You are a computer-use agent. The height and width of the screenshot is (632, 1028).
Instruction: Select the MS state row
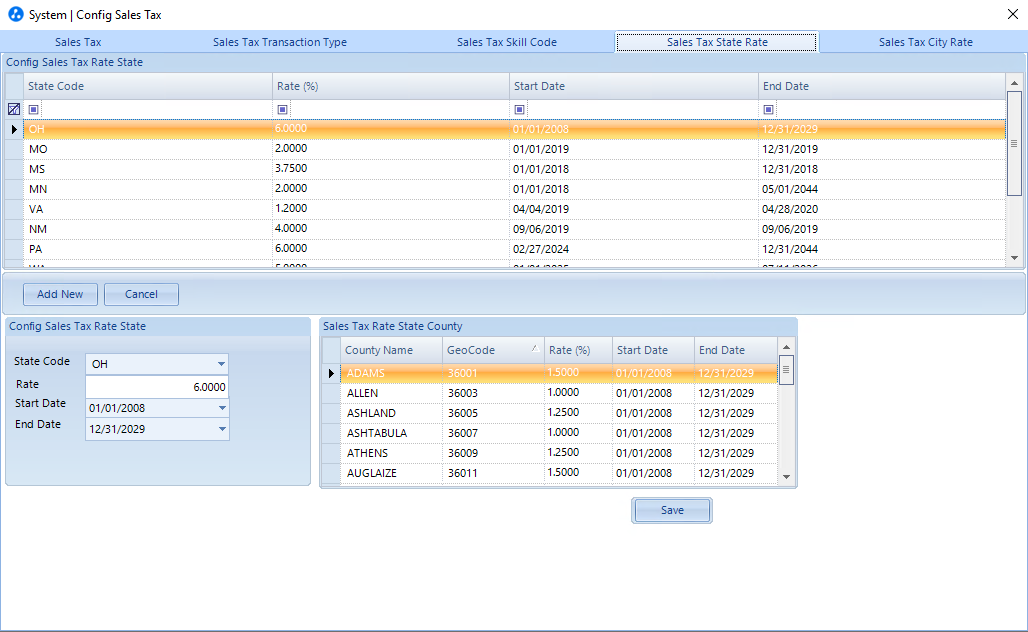[x=515, y=169]
